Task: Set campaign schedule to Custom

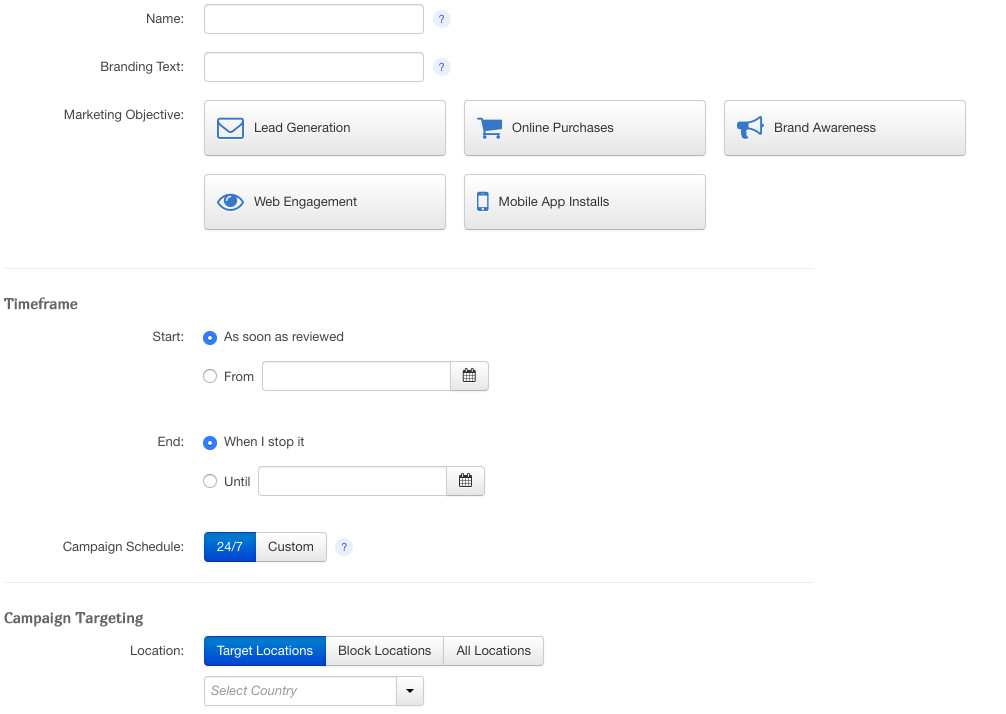Action: pos(290,547)
